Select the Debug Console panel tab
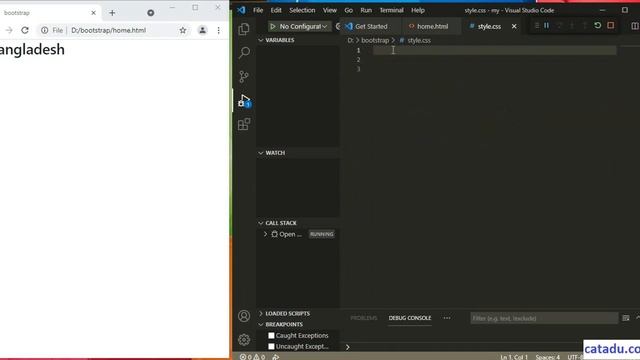640x360 pixels. pos(410,318)
